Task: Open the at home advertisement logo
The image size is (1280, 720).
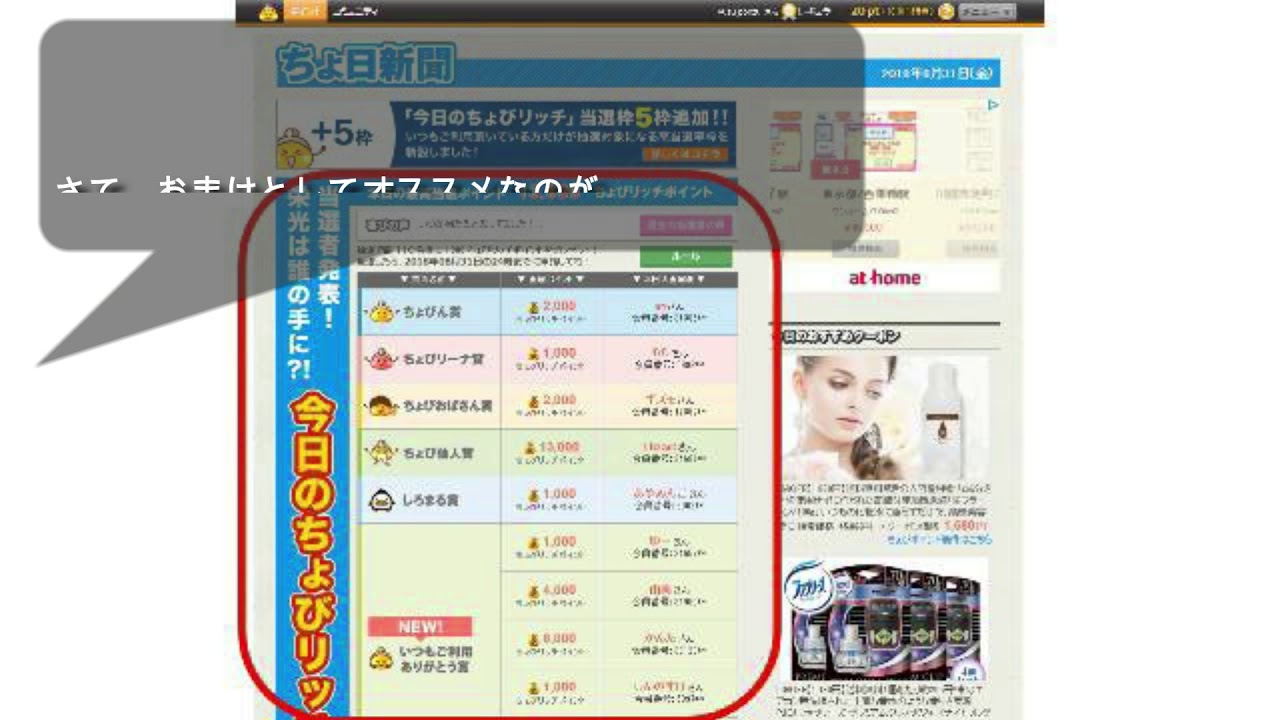Action: (x=884, y=278)
